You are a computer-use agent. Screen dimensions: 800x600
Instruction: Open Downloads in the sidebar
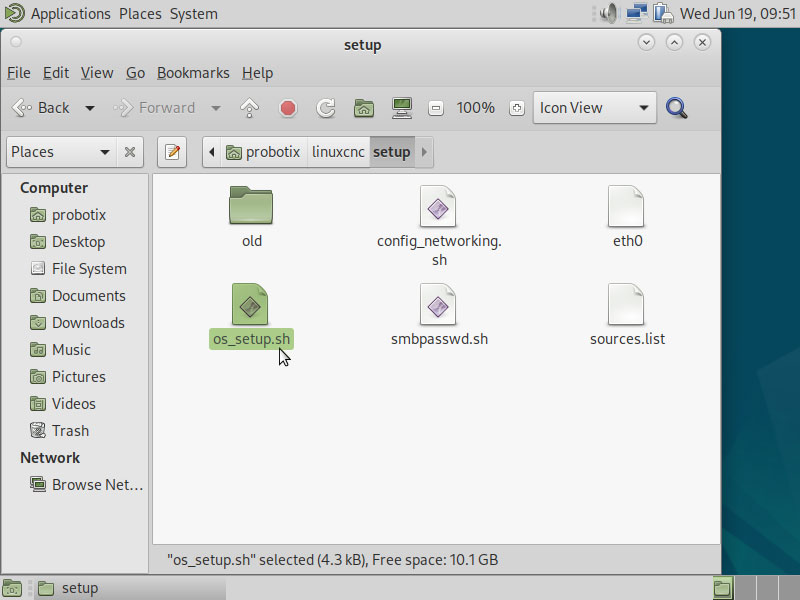click(x=88, y=323)
